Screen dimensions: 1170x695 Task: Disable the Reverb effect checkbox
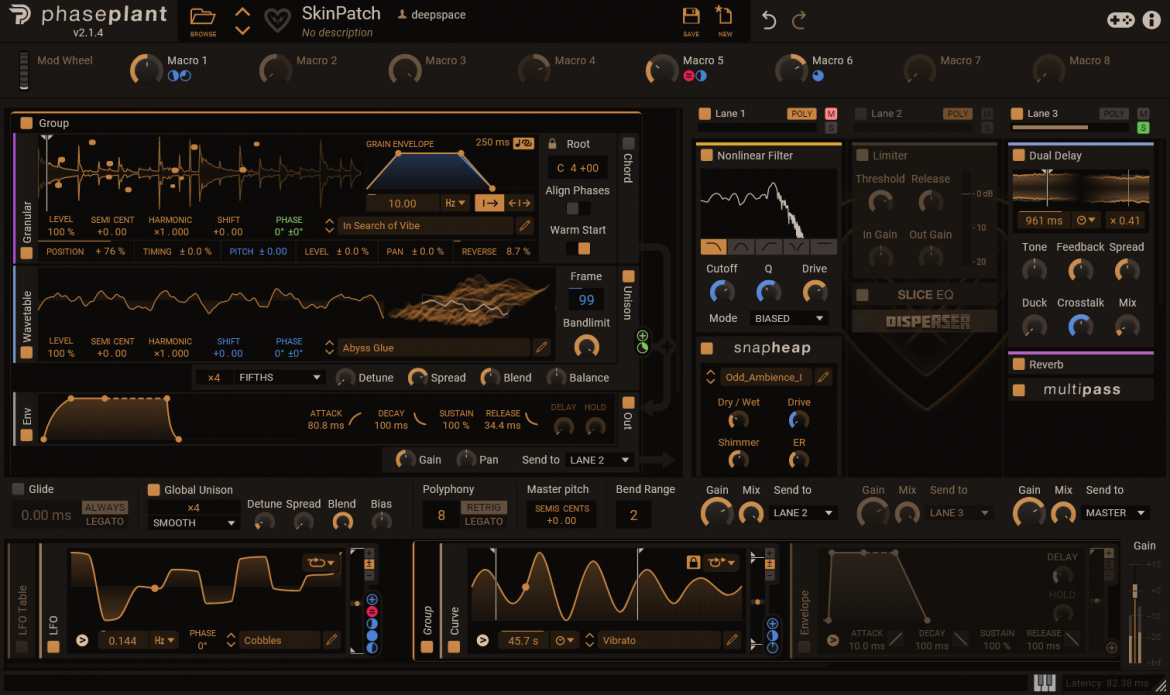point(1018,364)
